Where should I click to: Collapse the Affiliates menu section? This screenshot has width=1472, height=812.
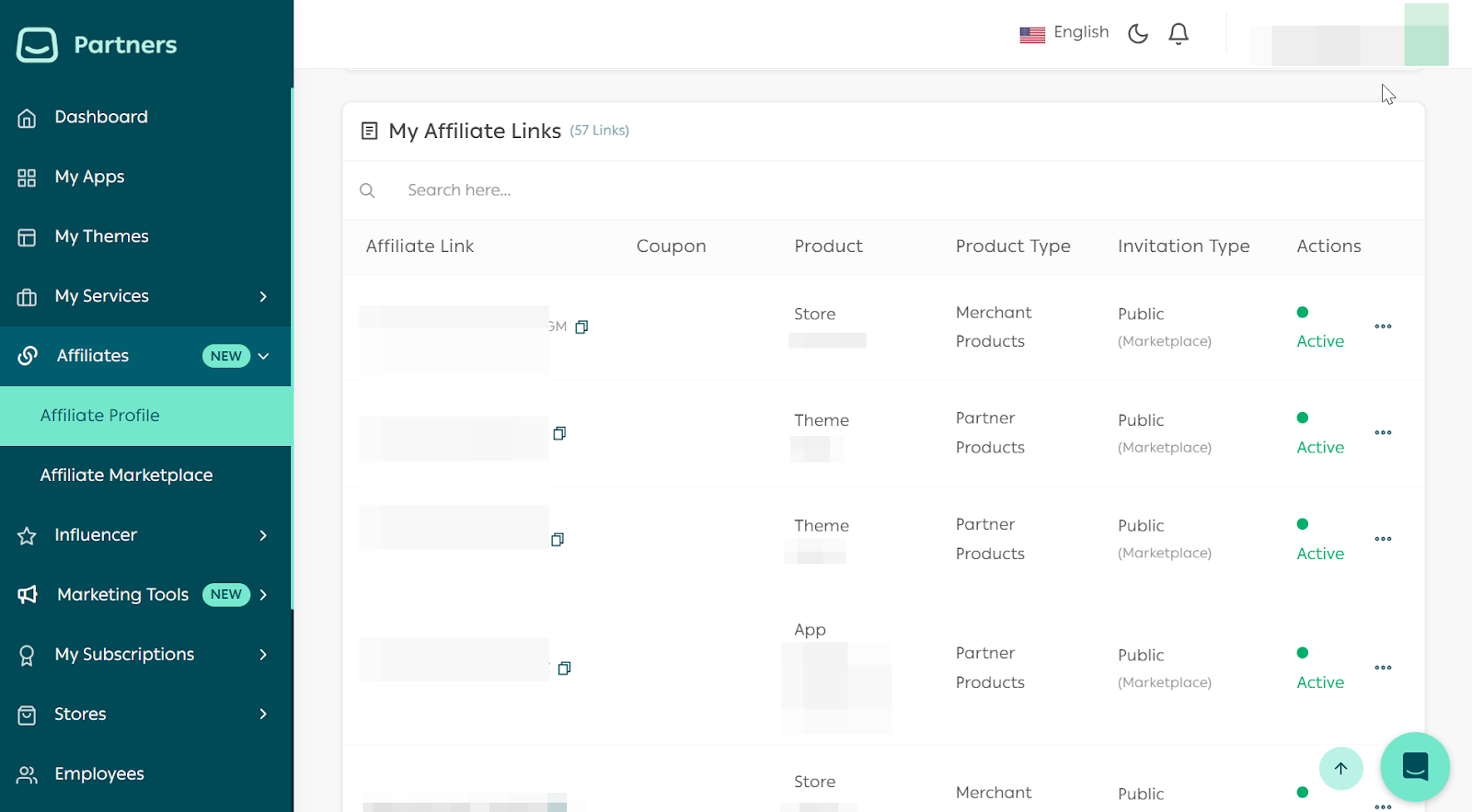point(263,356)
